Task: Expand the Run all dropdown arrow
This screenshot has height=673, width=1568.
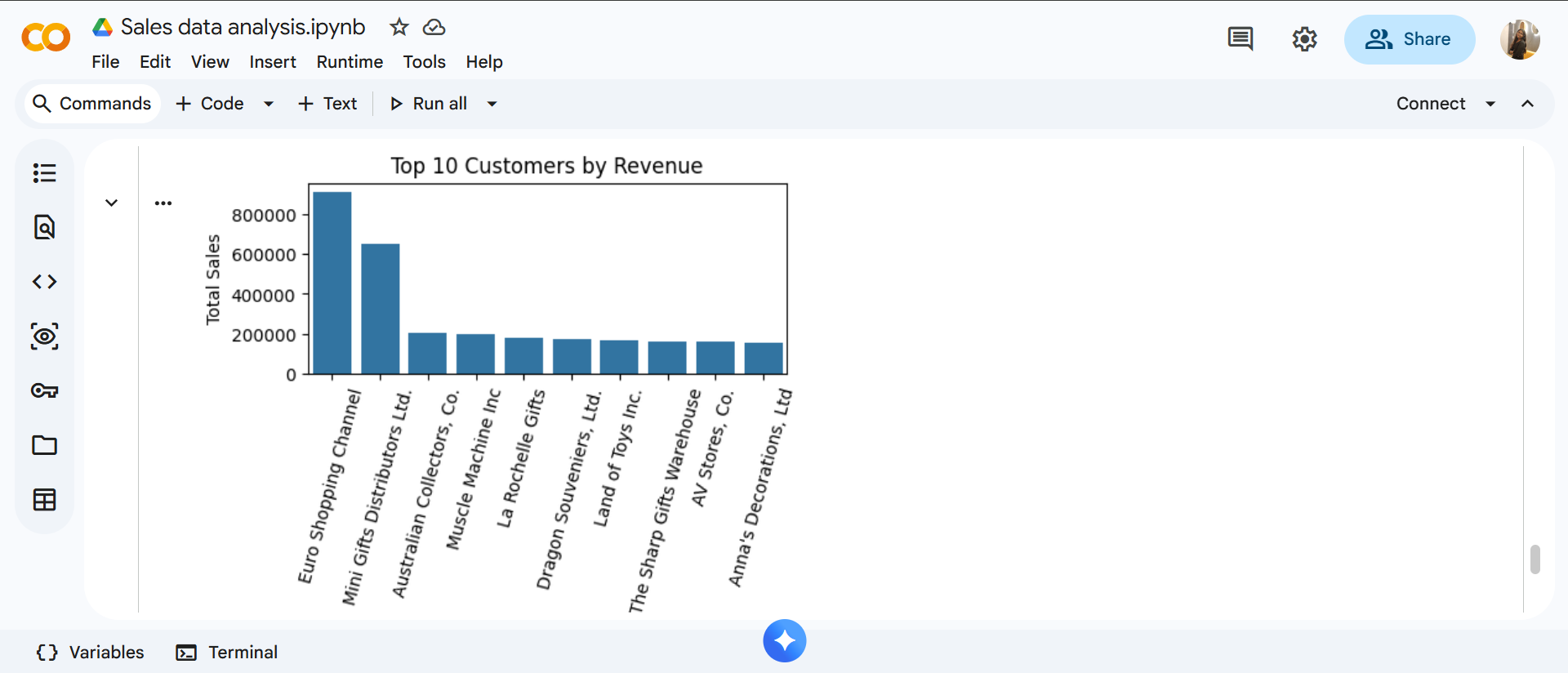Action: tap(492, 104)
